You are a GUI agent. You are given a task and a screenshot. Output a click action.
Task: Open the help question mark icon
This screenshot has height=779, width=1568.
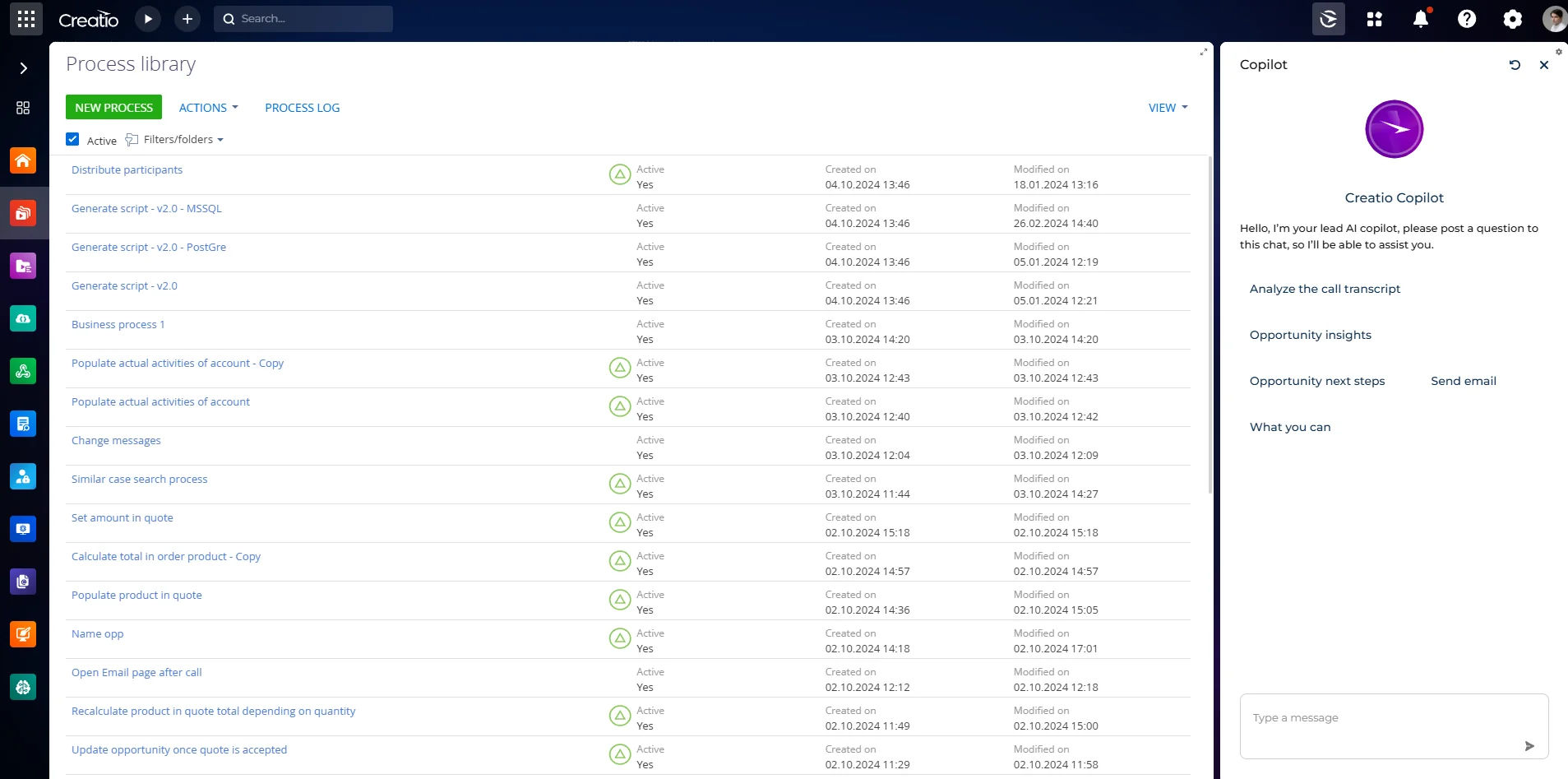coord(1466,19)
